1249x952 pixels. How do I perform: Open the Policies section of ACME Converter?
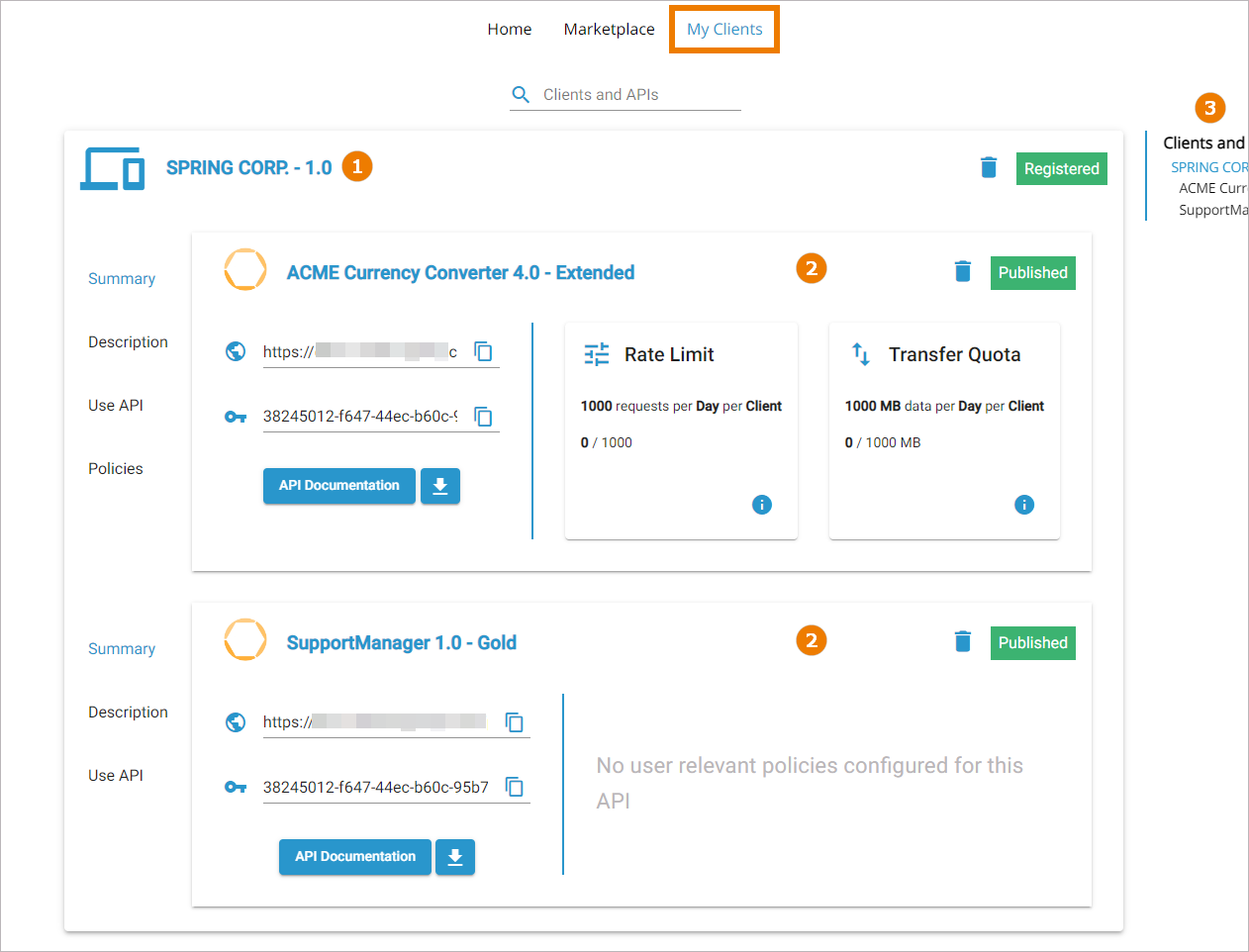(116, 469)
